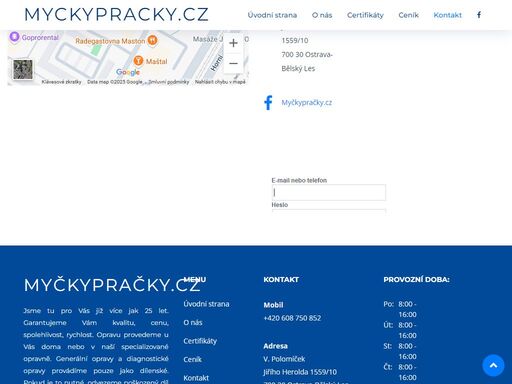Open Ceník in footer menu
Image resolution: width=512 pixels, height=384 pixels.
[193, 359]
